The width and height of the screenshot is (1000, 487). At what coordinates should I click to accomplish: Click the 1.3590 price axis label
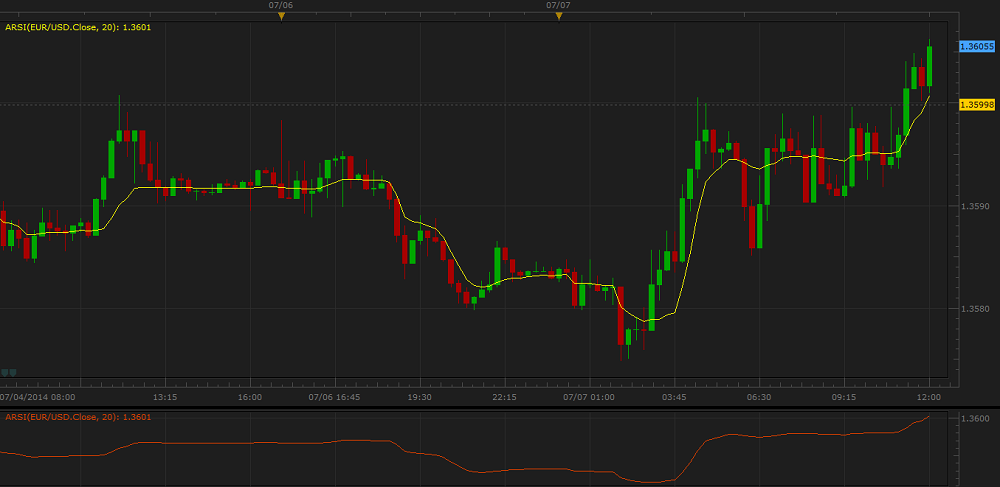(x=975, y=207)
